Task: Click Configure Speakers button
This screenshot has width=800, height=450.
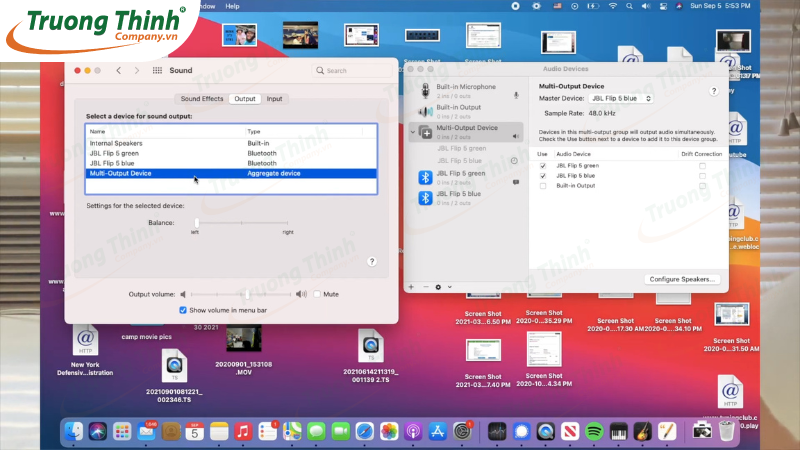Action: point(682,279)
